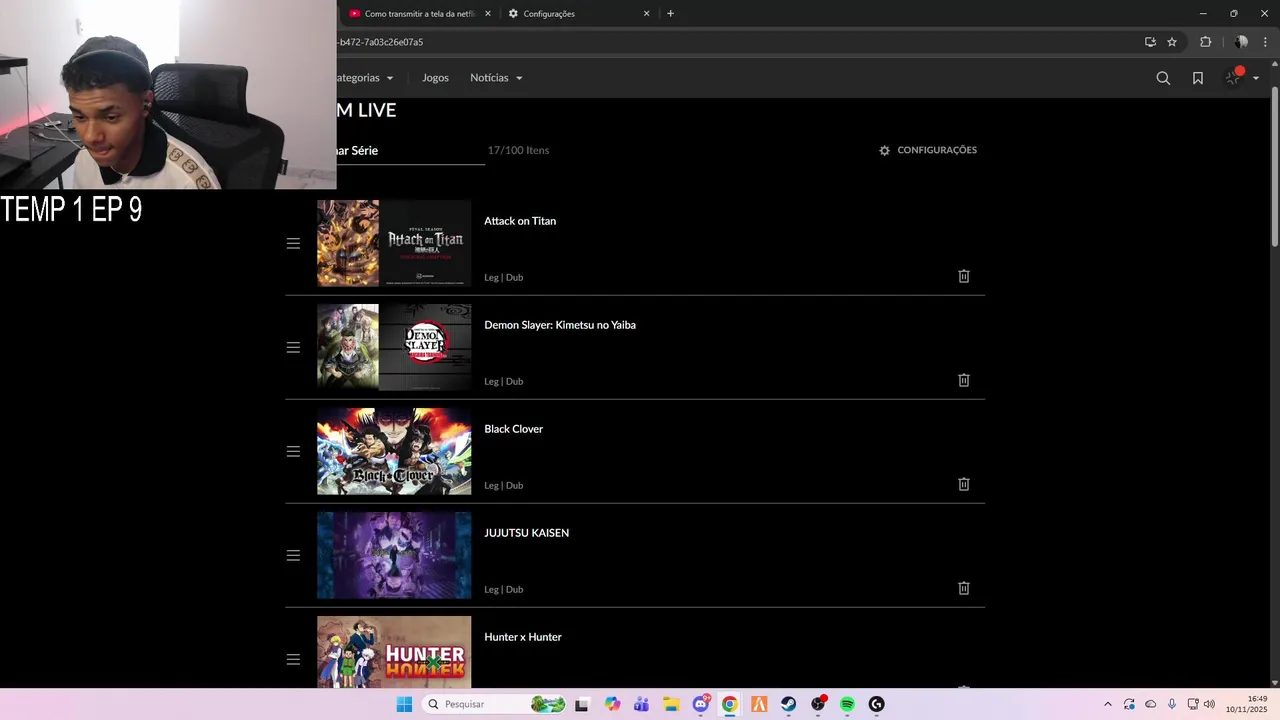Grab reorder handle for Hunter x Hunter row
The height and width of the screenshot is (720, 1280).
[x=293, y=659]
